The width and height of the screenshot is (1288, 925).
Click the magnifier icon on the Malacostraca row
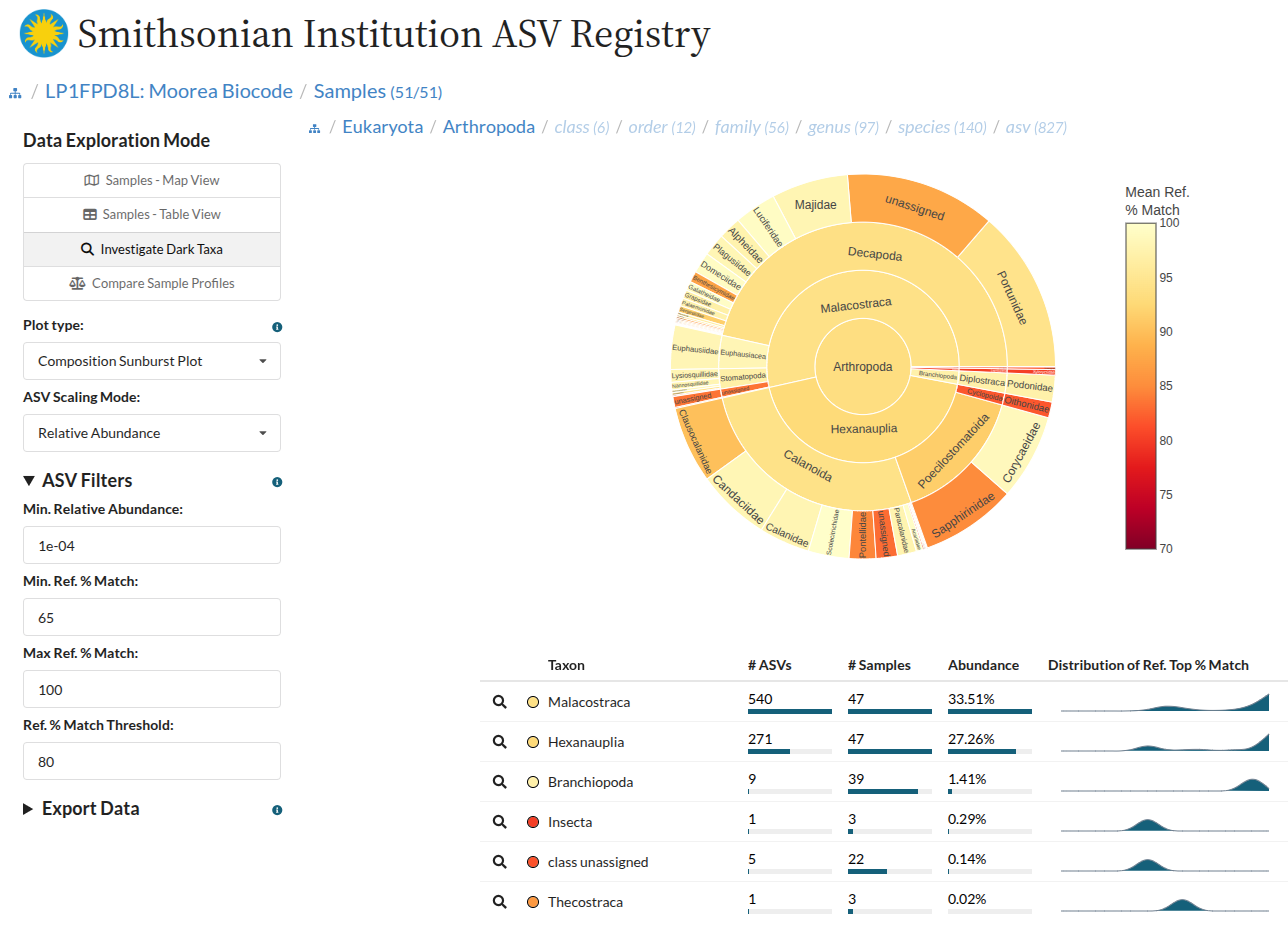click(x=500, y=702)
